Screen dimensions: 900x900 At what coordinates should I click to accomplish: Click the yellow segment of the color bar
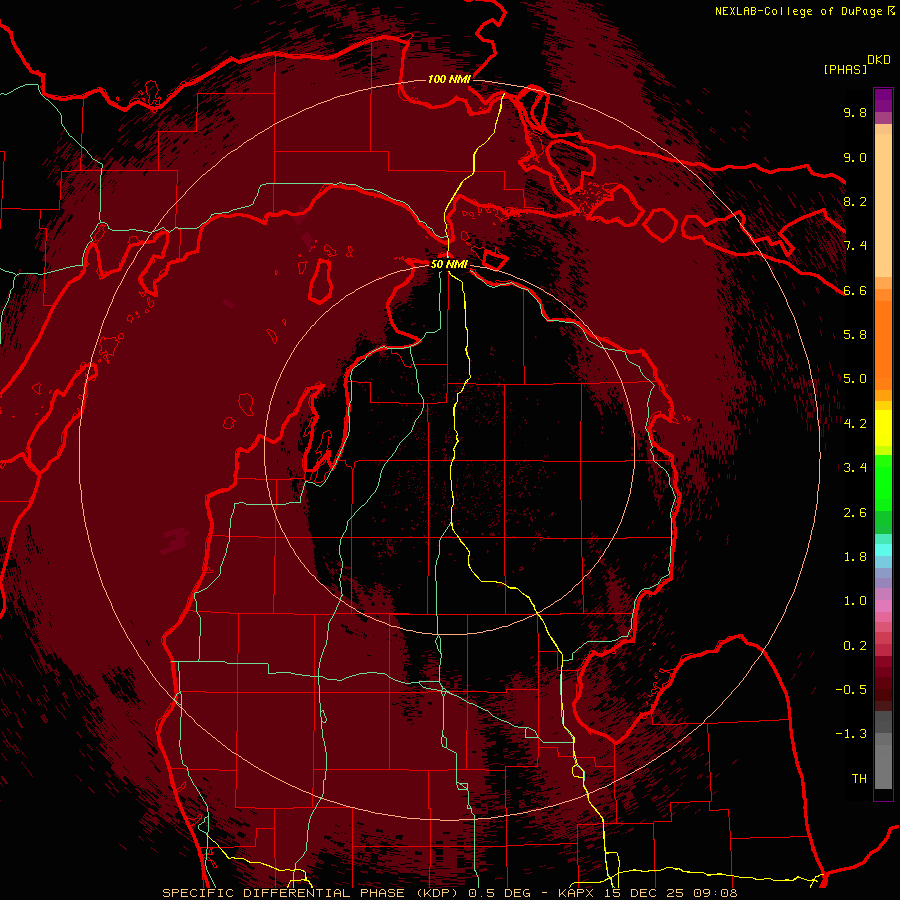click(x=883, y=428)
